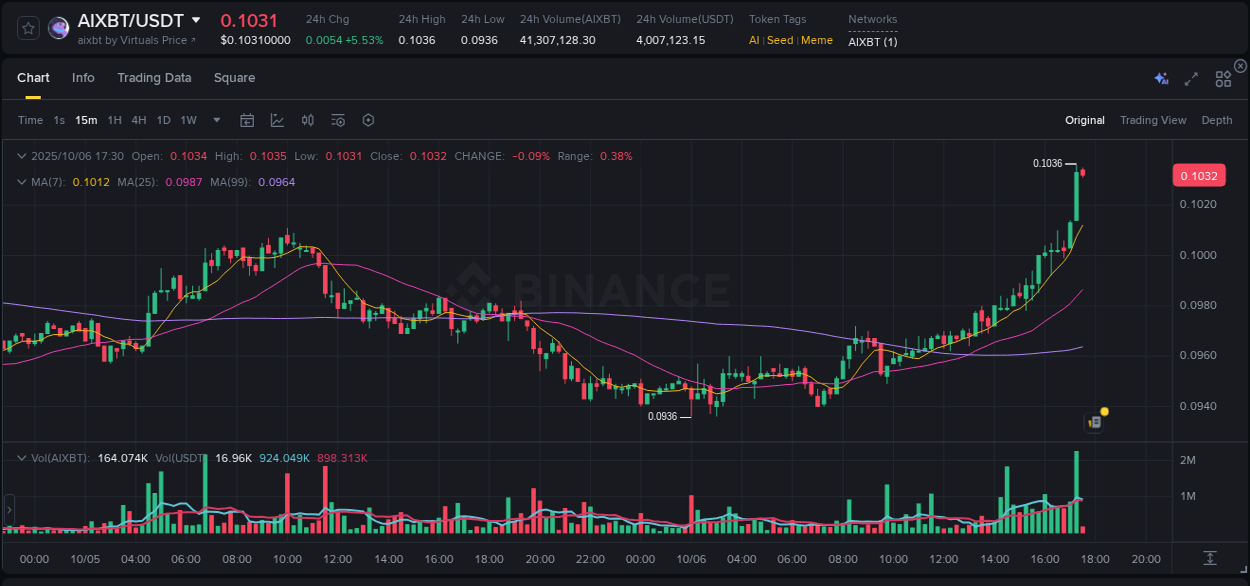Collapse the moving averages indicator row
Image resolution: width=1250 pixels, height=586 pixels.
click(x=22, y=182)
